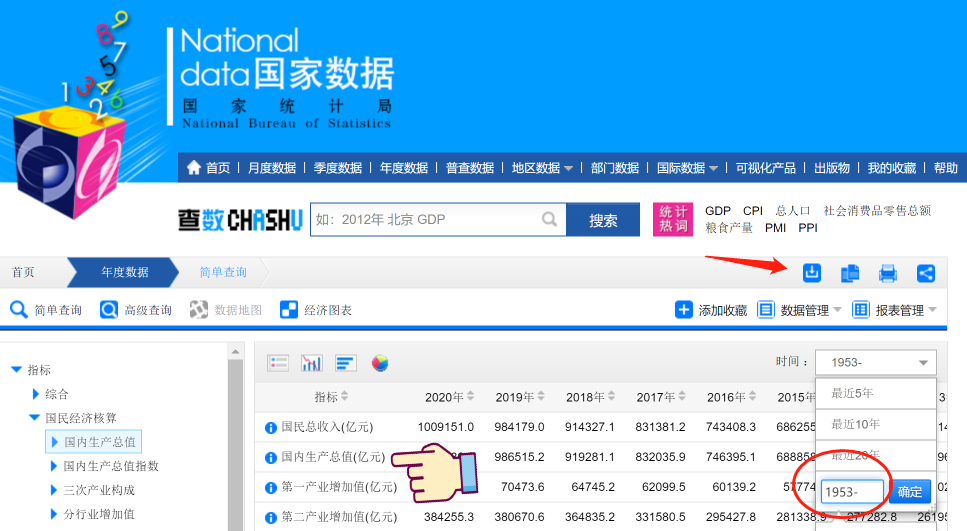Image resolution: width=967 pixels, height=531 pixels.
Task: Open 地区数据 dropdown menu
Action: [x=542, y=168]
